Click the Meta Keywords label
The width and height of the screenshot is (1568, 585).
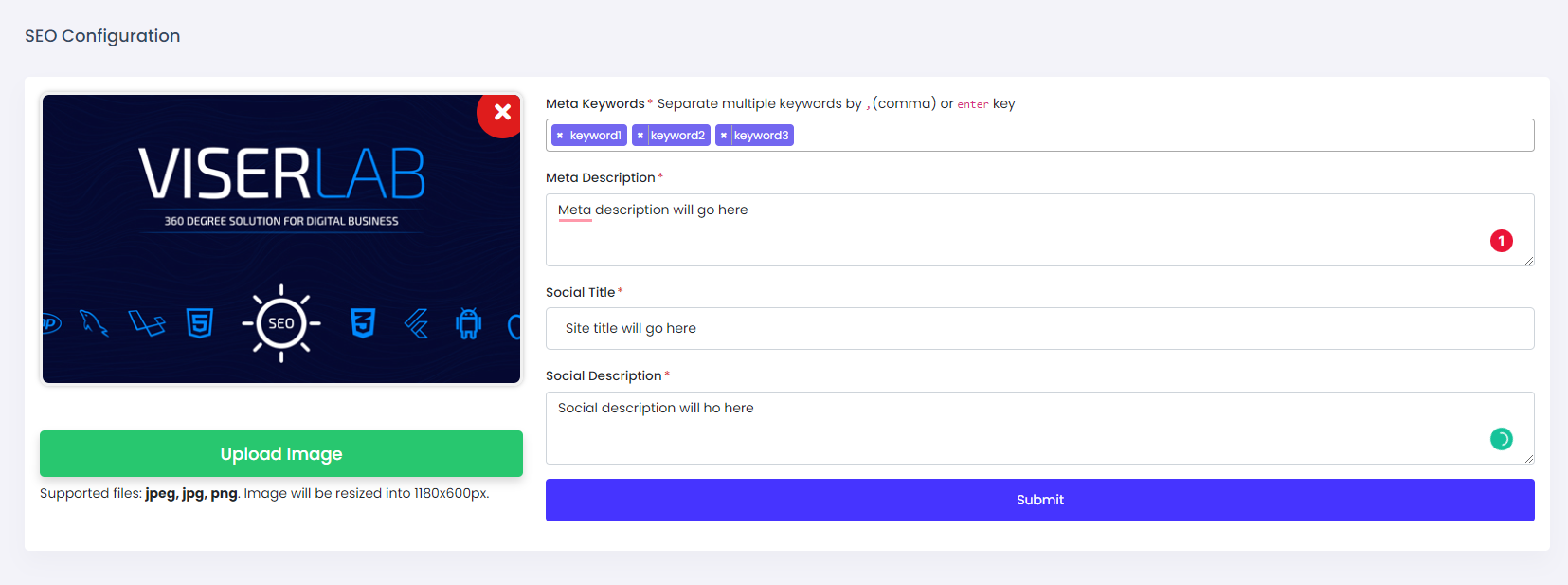click(595, 103)
